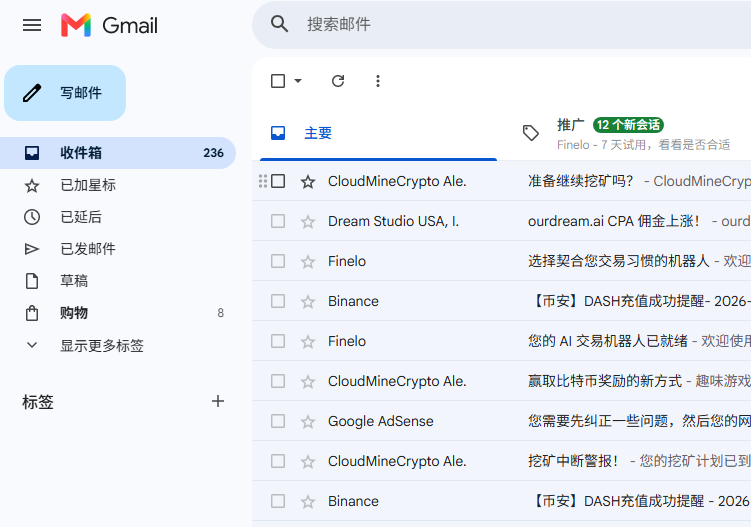Click the inbox unread count 236
751x527 pixels.
click(213, 153)
